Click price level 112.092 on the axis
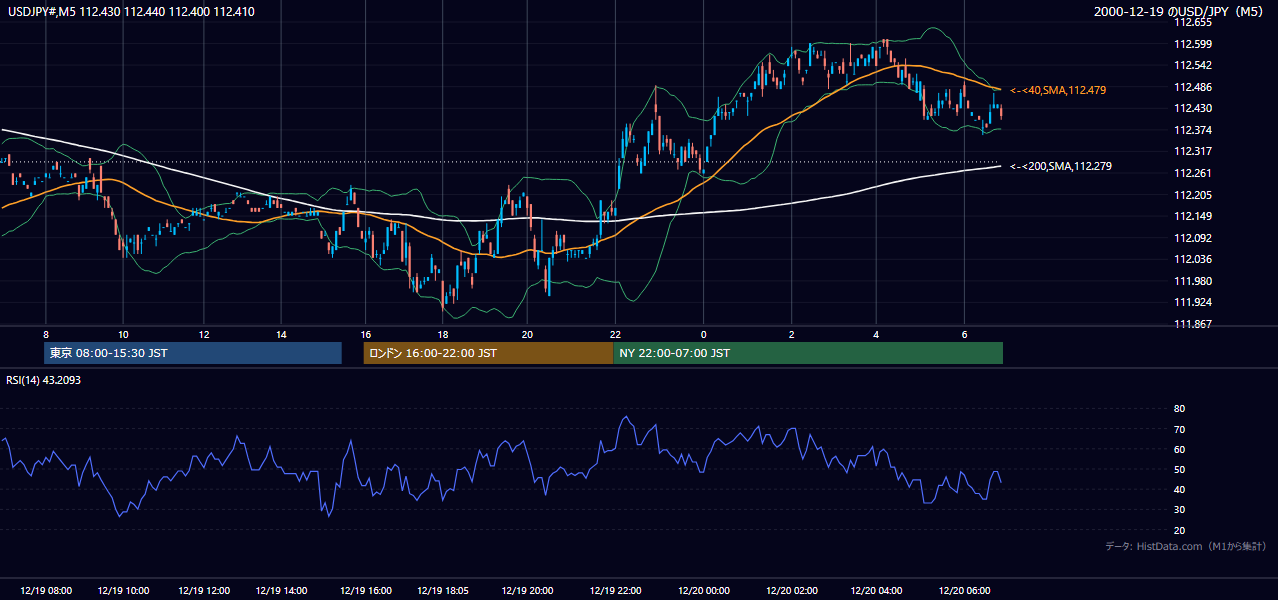 (1192, 238)
